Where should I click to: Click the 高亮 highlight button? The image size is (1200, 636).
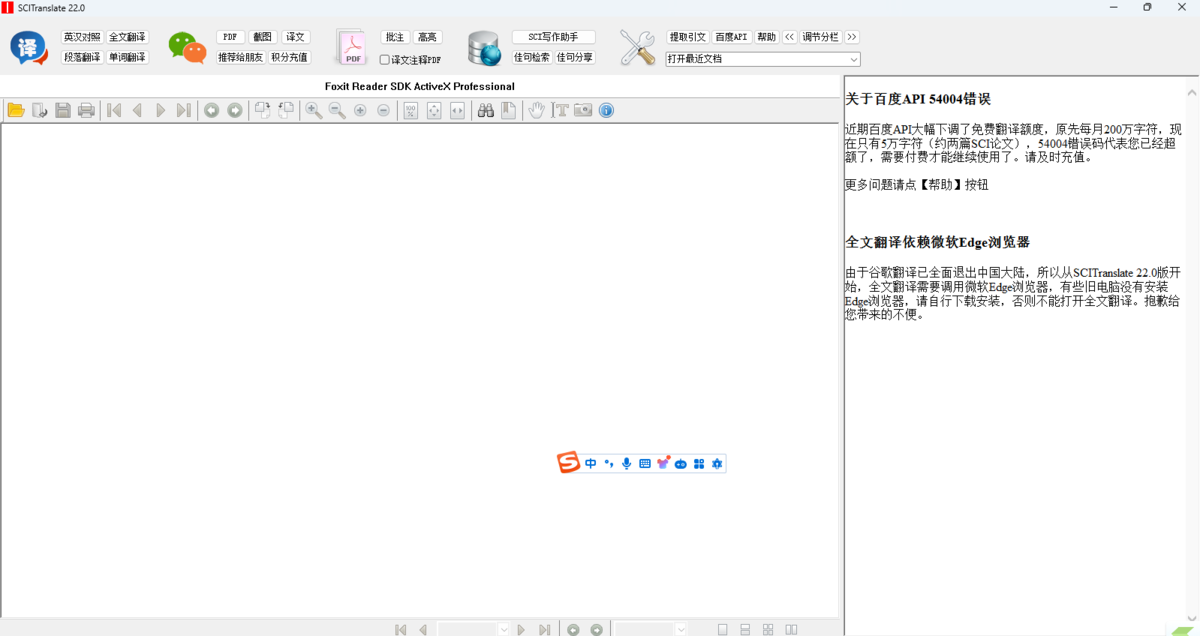(x=427, y=37)
